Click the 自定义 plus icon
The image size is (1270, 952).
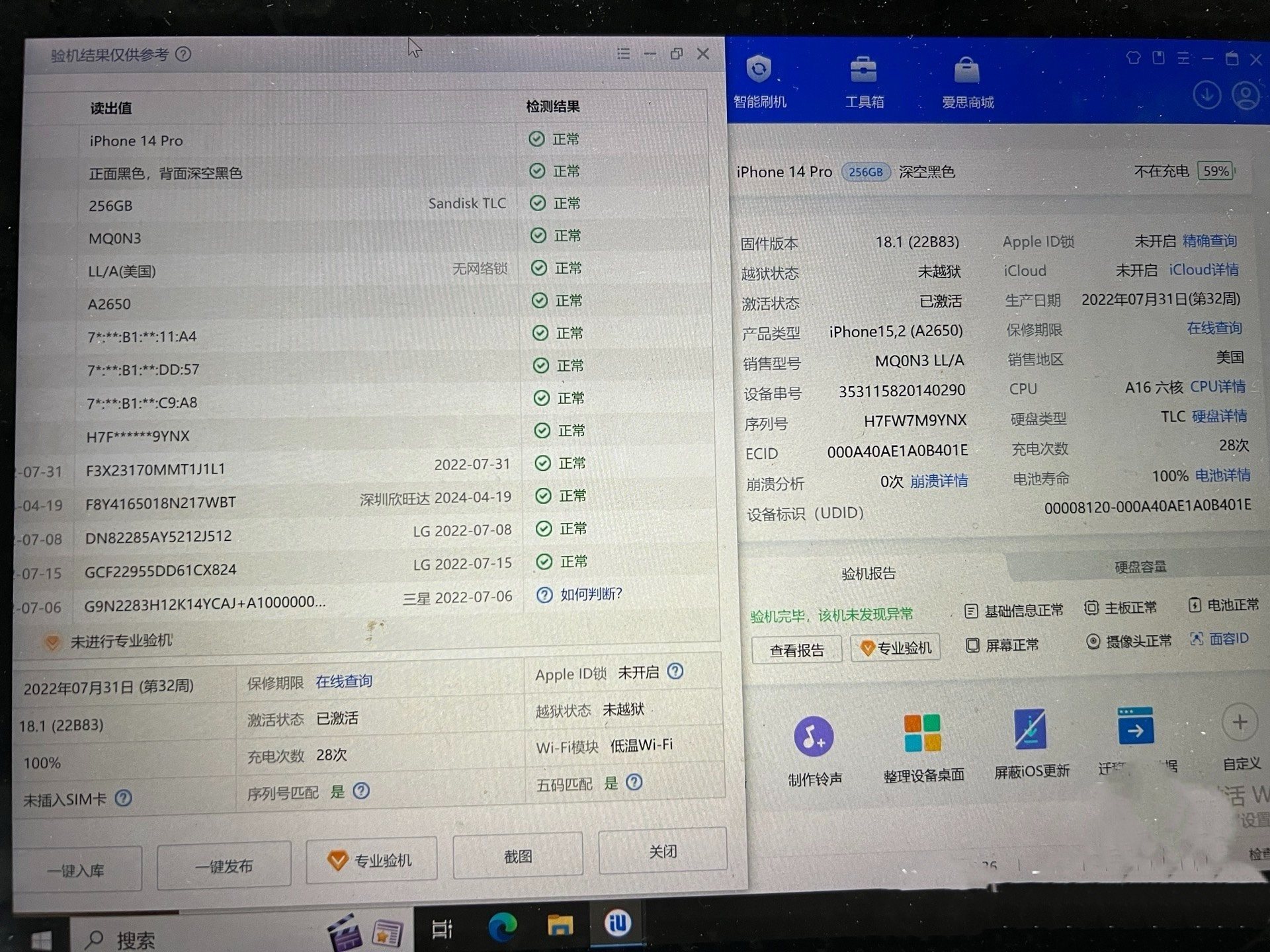[1240, 722]
